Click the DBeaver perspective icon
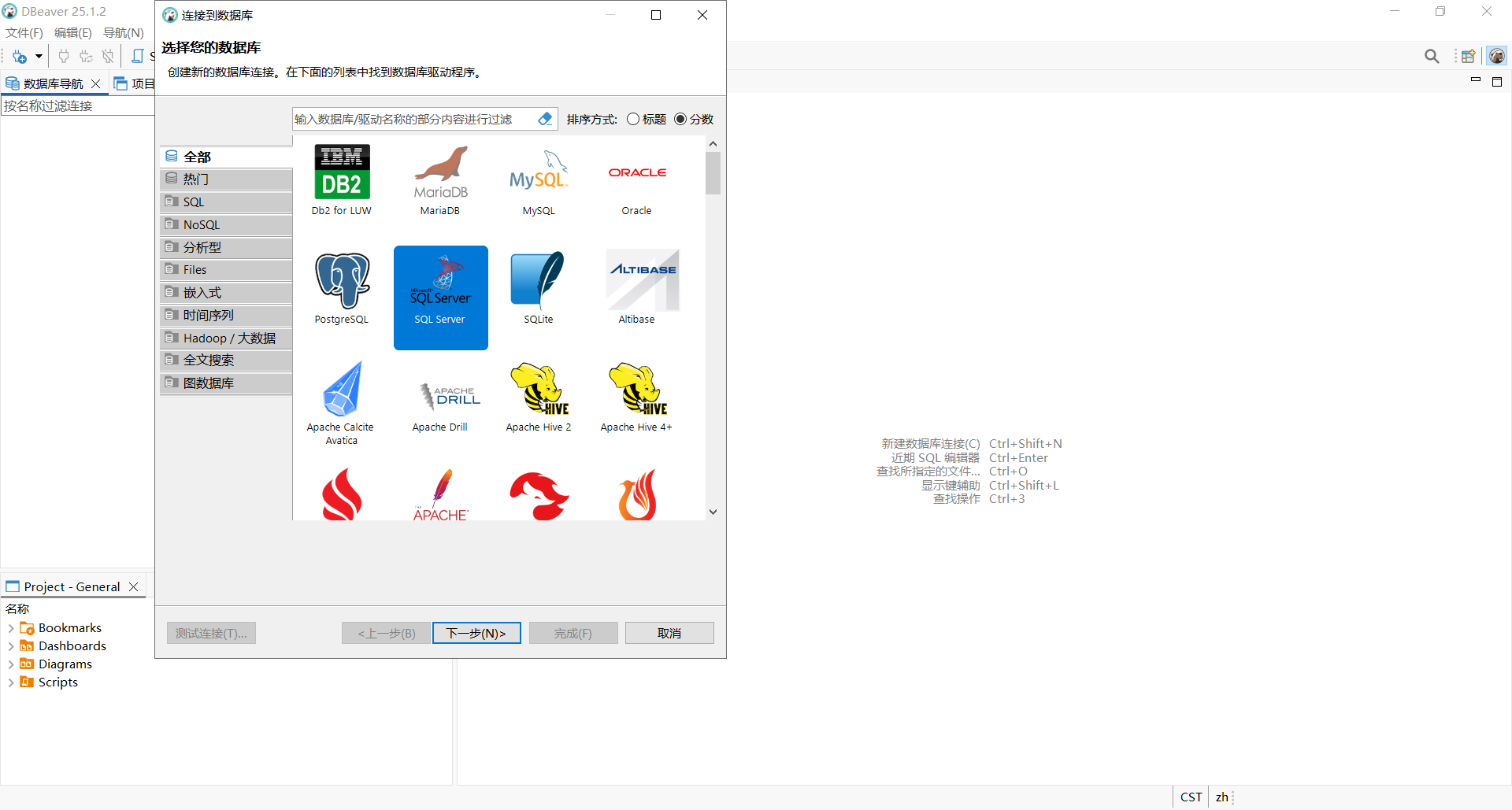 tap(1497, 56)
